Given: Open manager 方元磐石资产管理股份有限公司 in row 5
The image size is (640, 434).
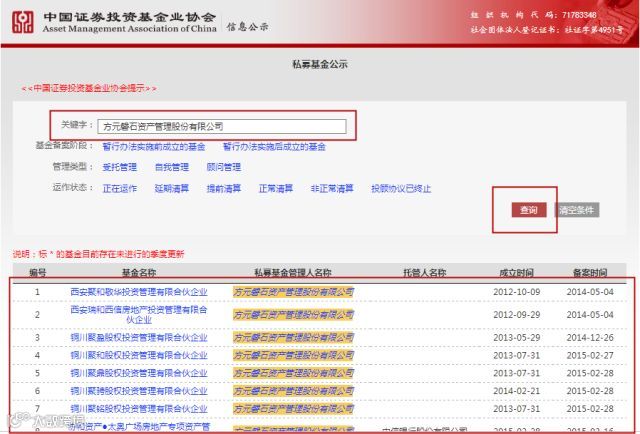Looking at the screenshot, I should point(293,373).
